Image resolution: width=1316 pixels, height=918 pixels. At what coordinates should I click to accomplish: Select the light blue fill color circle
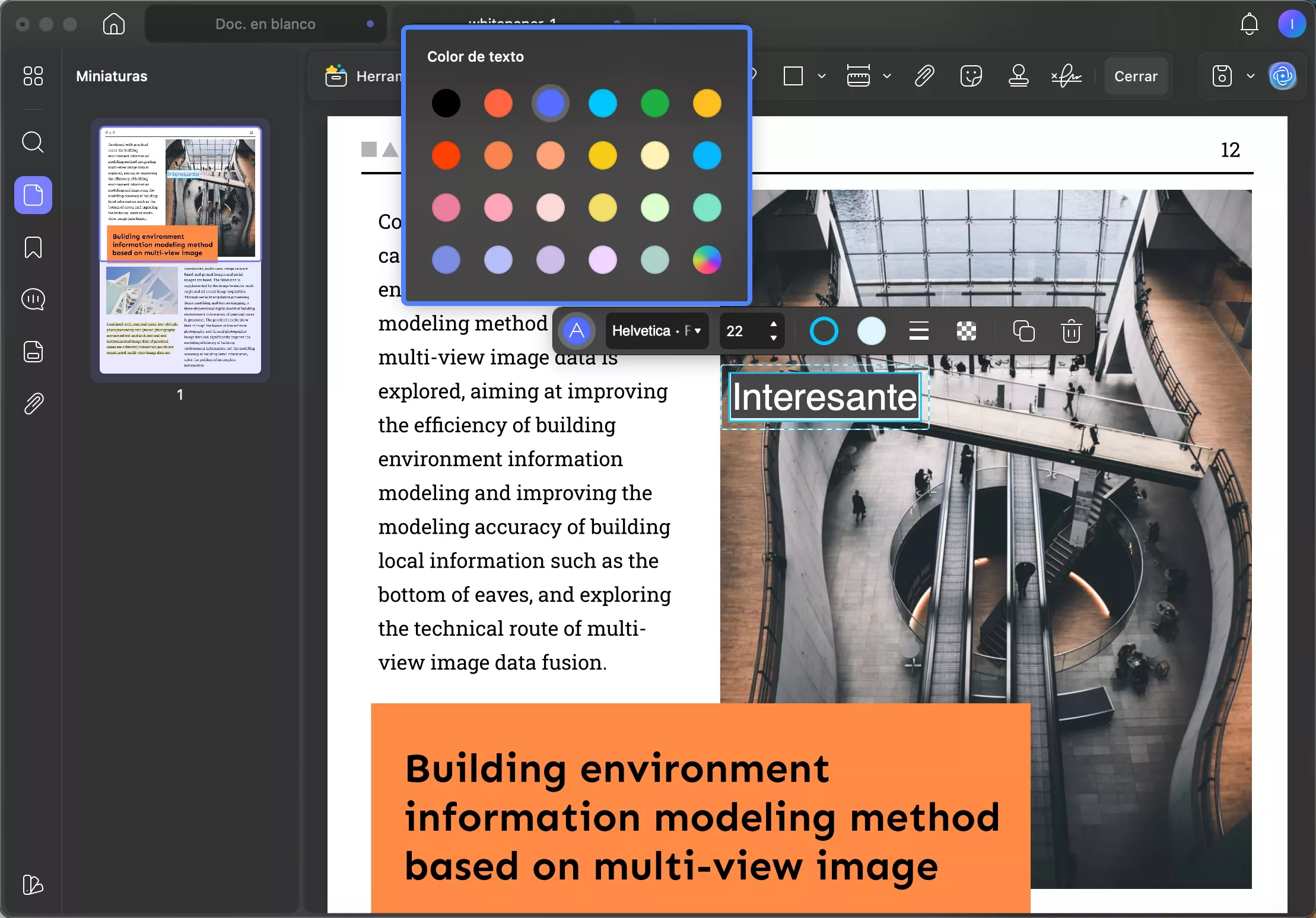[872, 331]
